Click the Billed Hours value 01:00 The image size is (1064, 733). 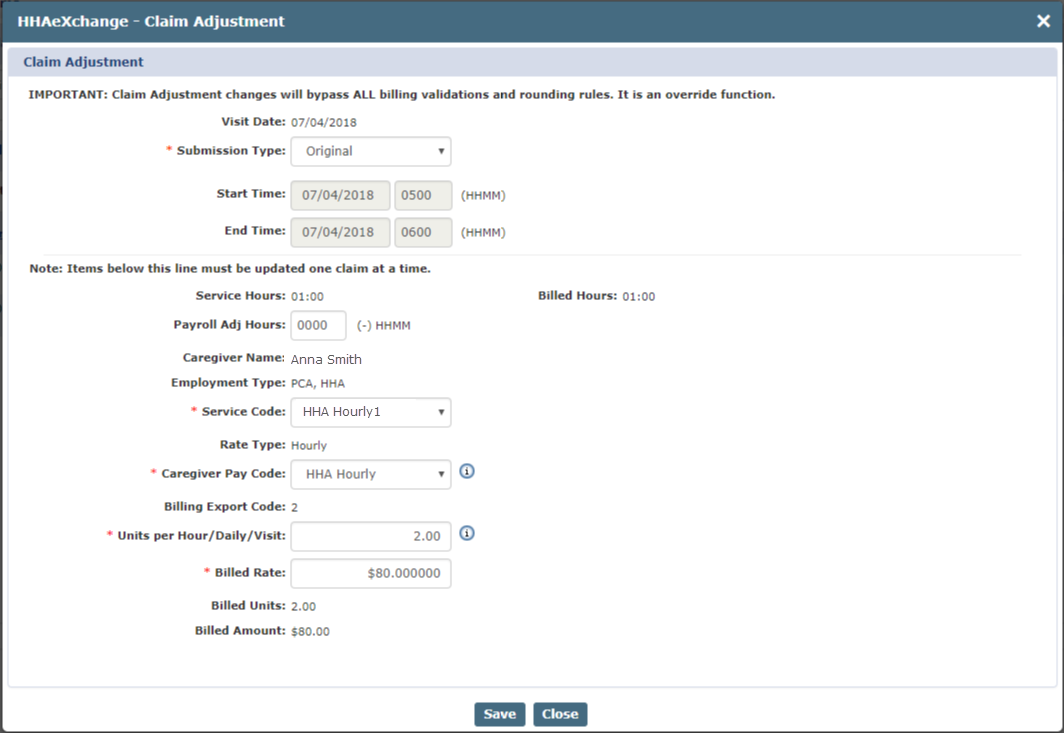click(638, 297)
